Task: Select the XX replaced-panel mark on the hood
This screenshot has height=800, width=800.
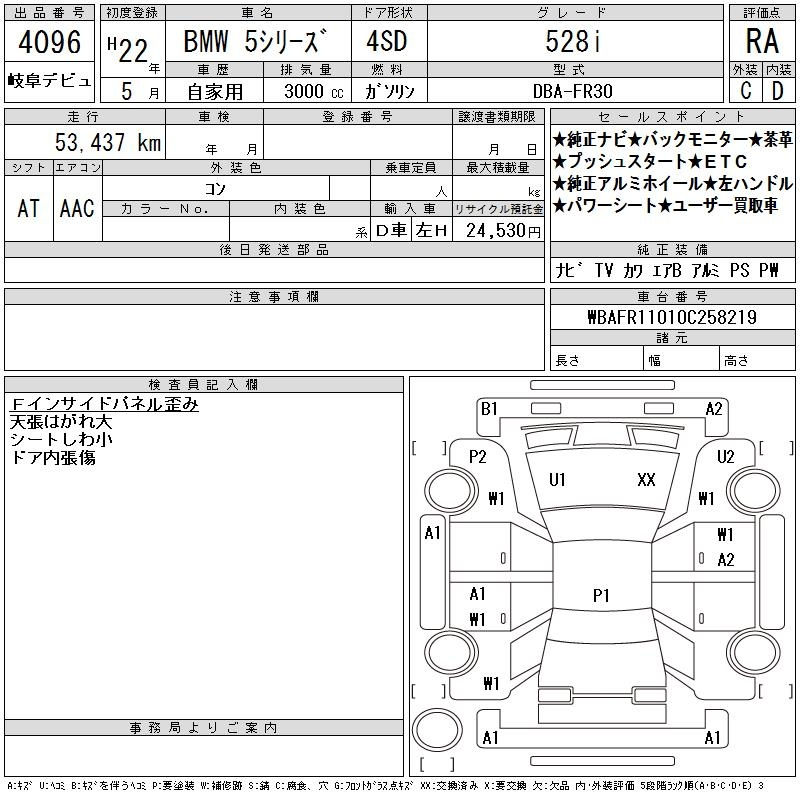Action: (646, 480)
